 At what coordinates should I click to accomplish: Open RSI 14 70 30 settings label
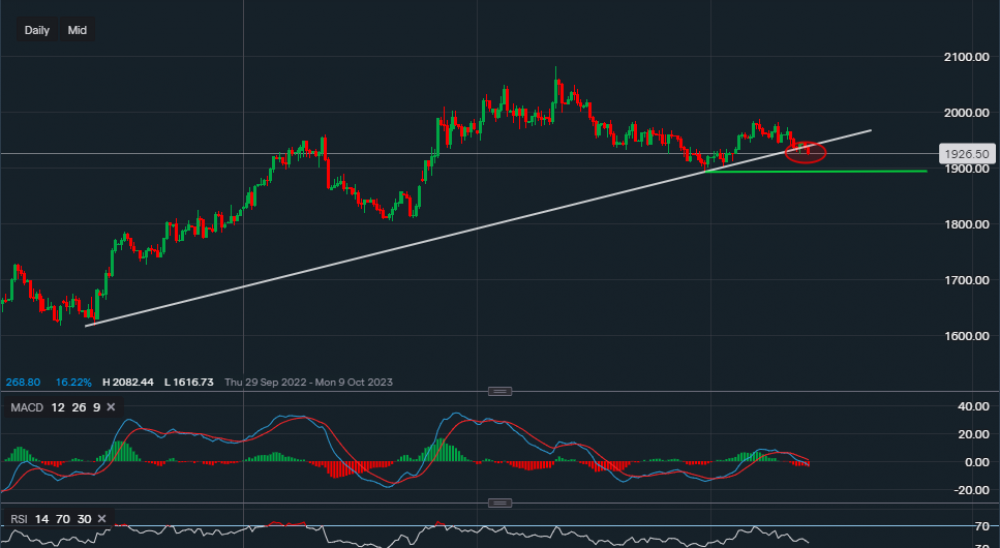50,519
